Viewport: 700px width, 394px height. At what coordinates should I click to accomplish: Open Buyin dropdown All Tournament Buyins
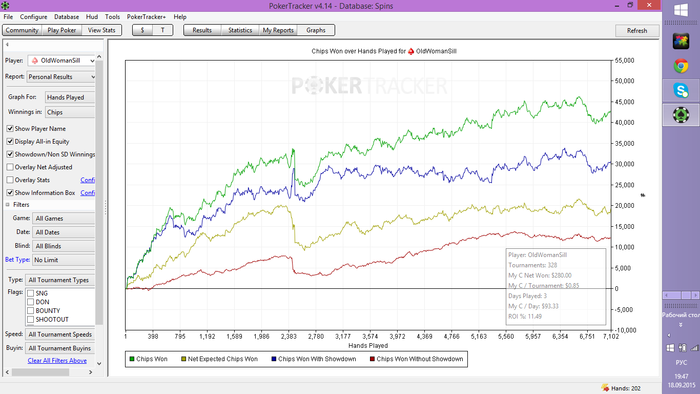click(x=60, y=348)
